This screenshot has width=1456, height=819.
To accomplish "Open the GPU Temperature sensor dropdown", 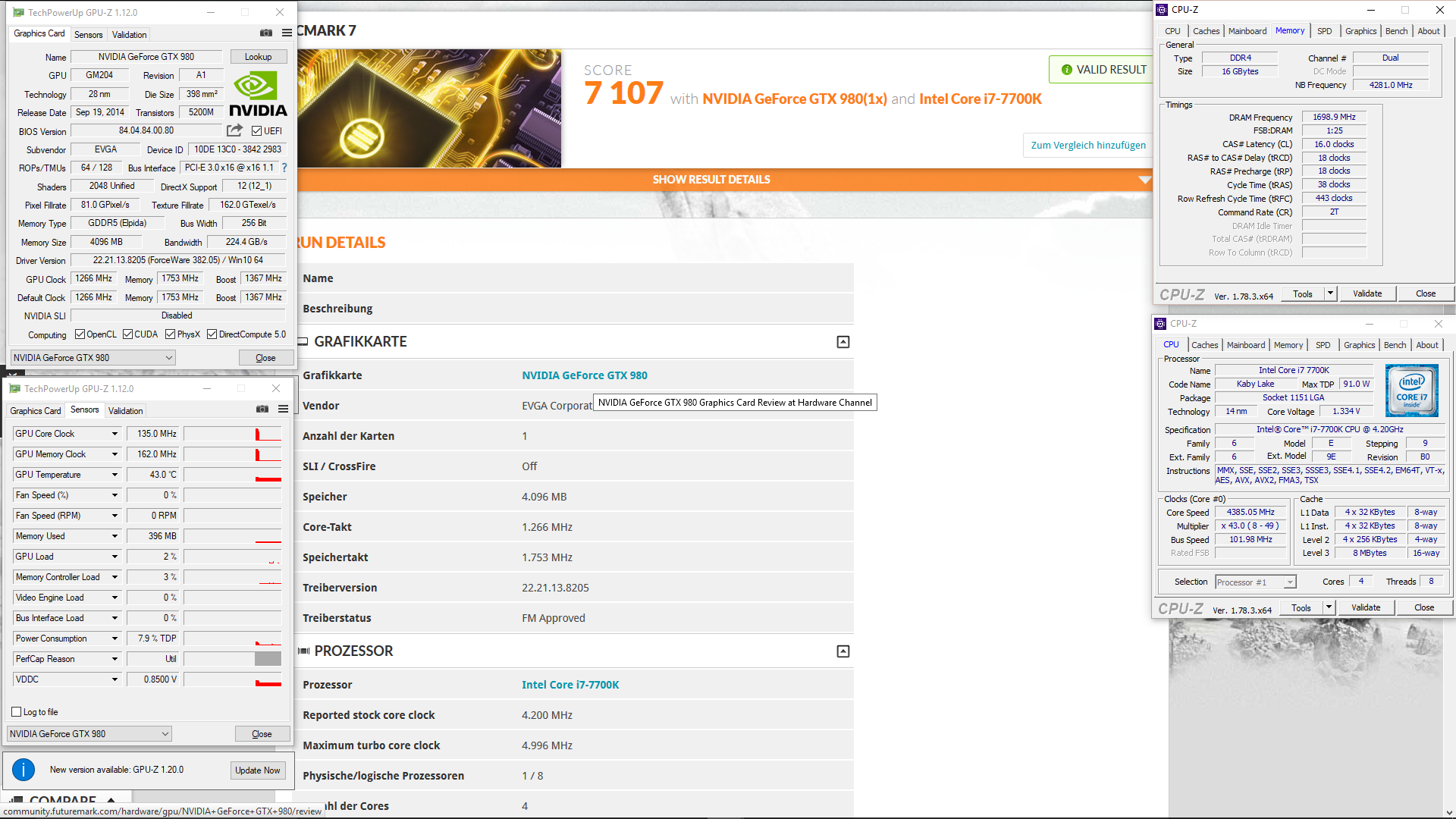I will (115, 475).
